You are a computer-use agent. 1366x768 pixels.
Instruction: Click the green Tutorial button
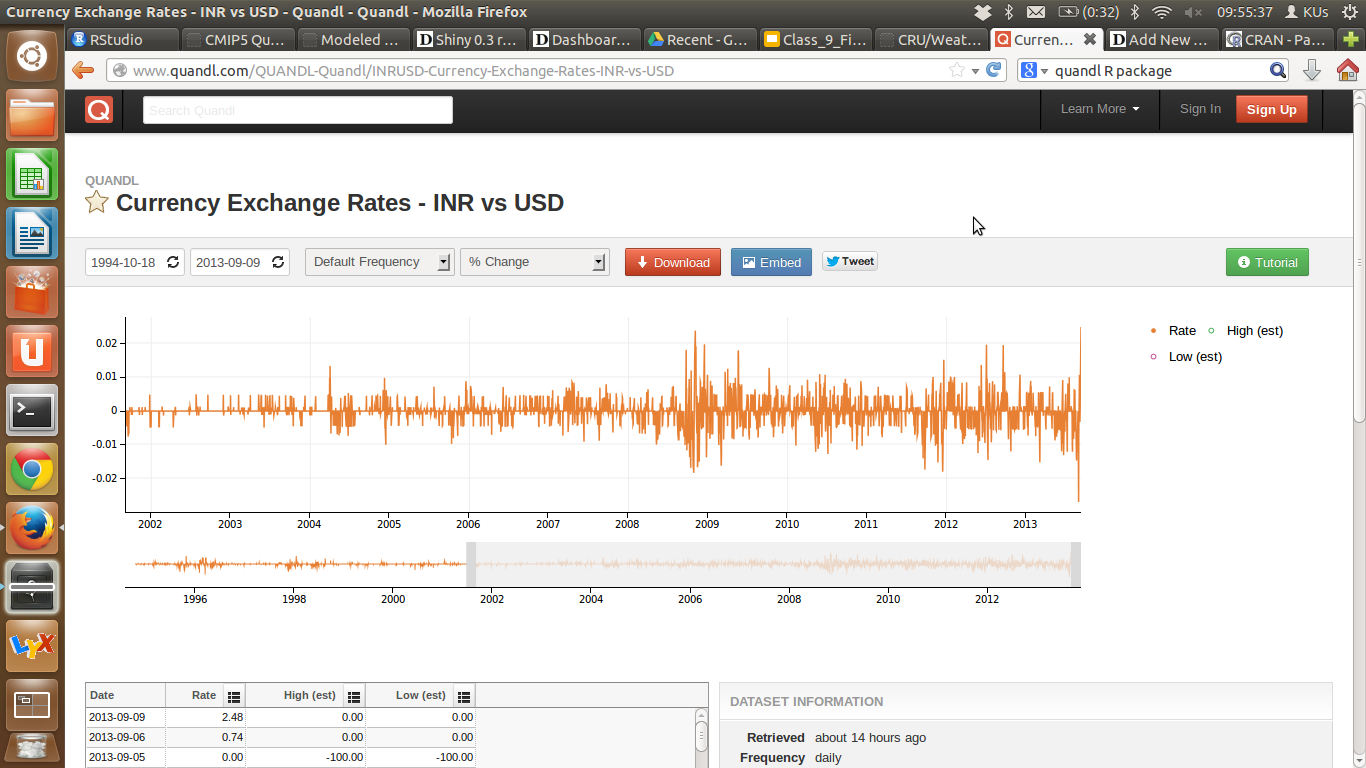[x=1267, y=262]
